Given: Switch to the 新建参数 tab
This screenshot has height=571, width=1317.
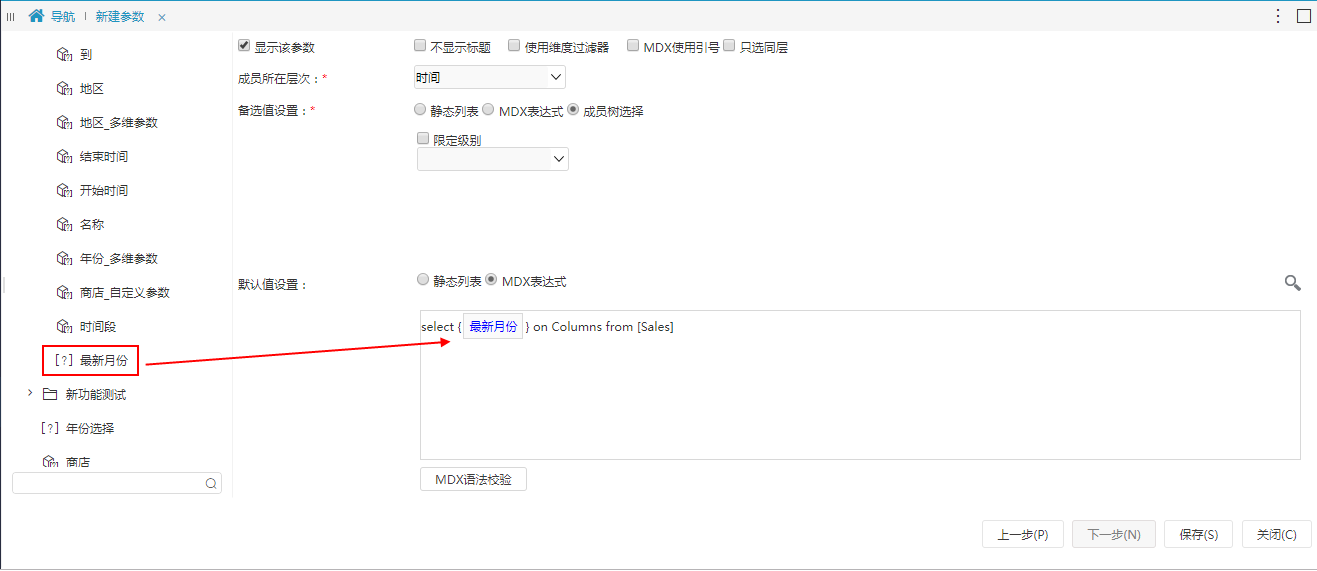Looking at the screenshot, I should 119,17.
